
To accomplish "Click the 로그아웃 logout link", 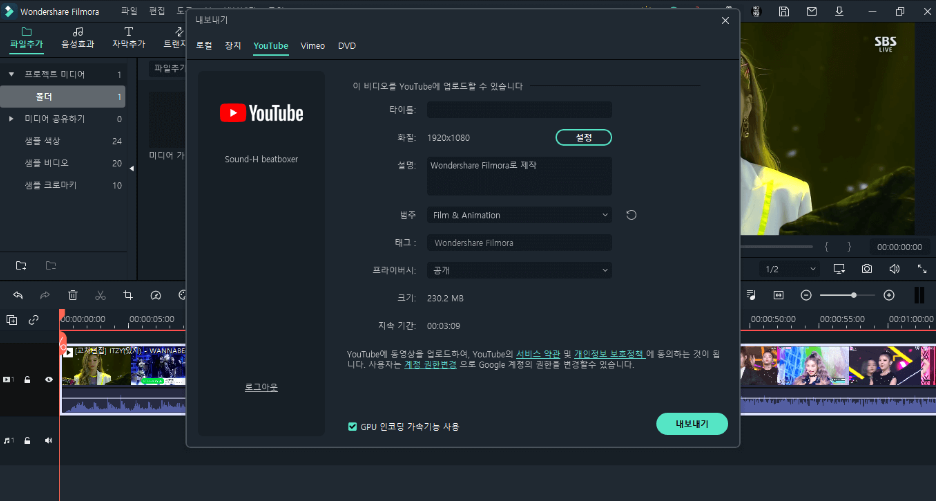I will pyautogui.click(x=261, y=387).
